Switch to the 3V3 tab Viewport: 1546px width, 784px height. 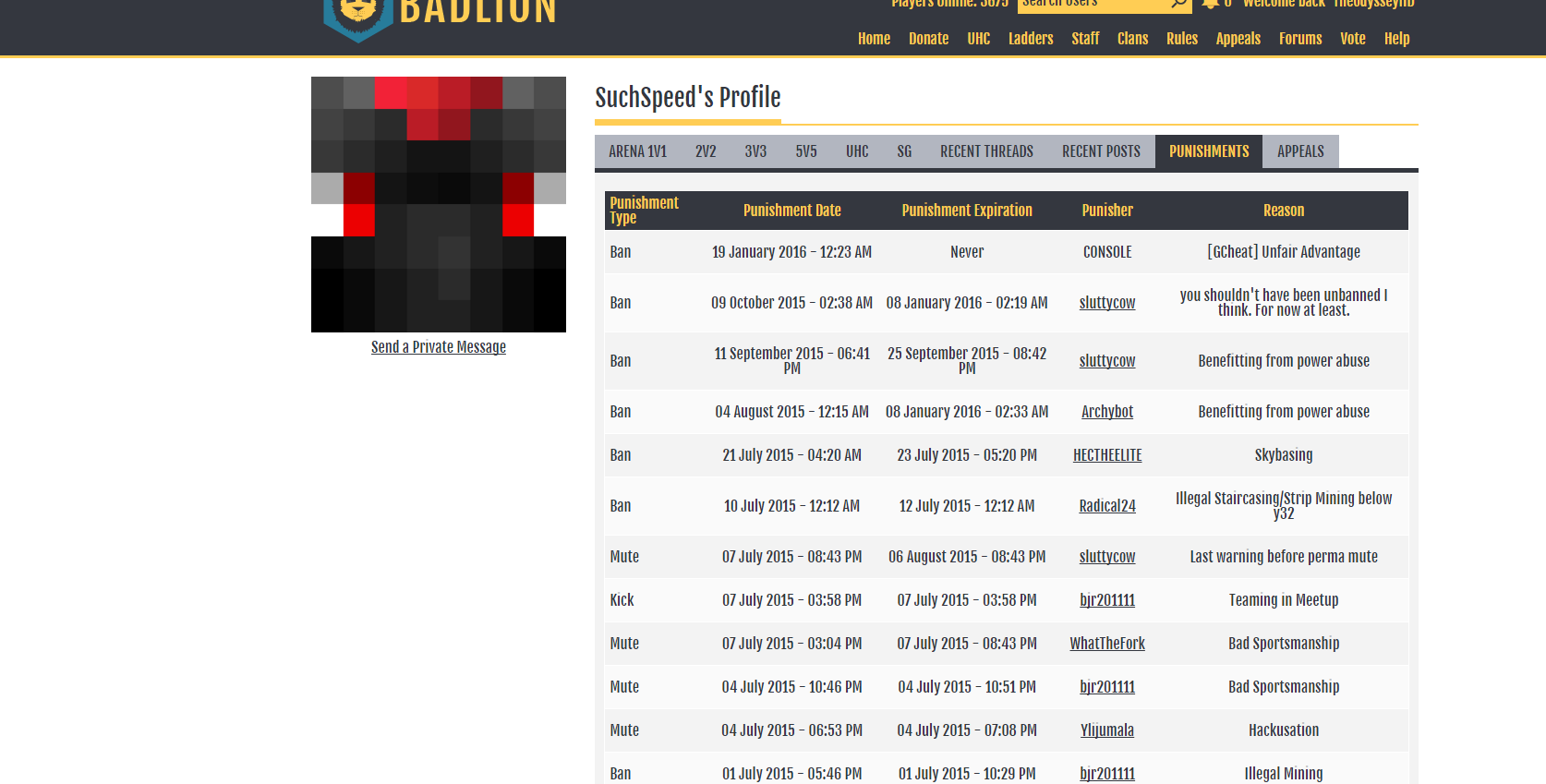pyautogui.click(x=755, y=151)
